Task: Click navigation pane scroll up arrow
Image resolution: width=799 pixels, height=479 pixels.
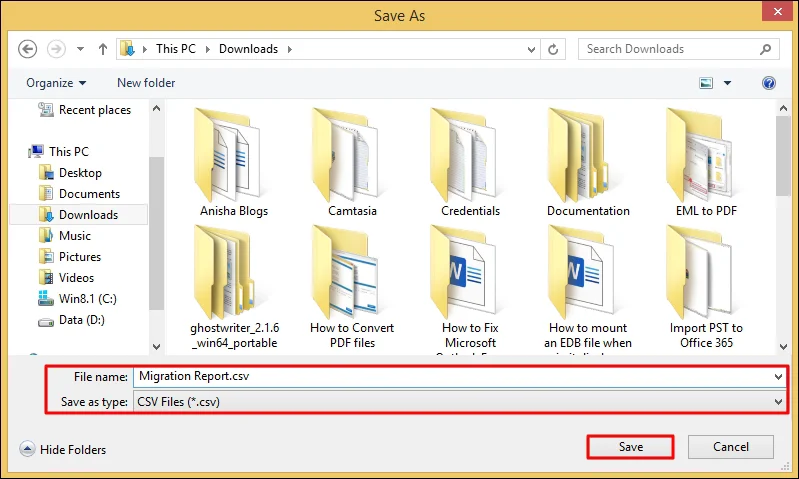Action: coord(156,109)
